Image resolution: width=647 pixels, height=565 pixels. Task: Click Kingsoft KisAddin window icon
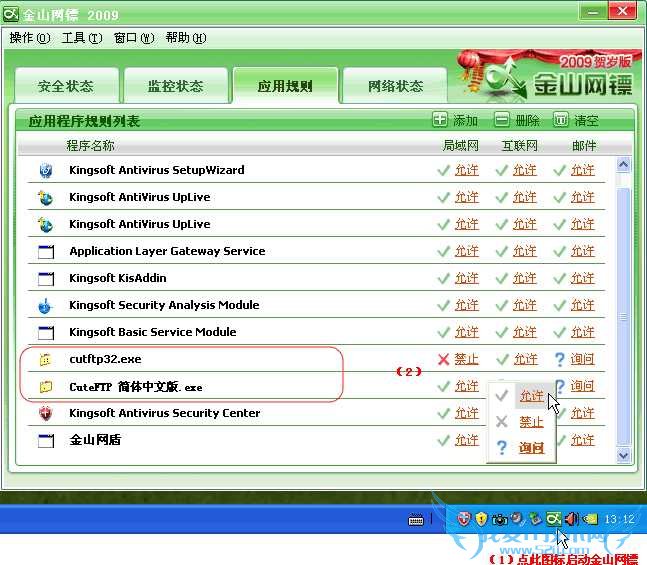point(46,279)
